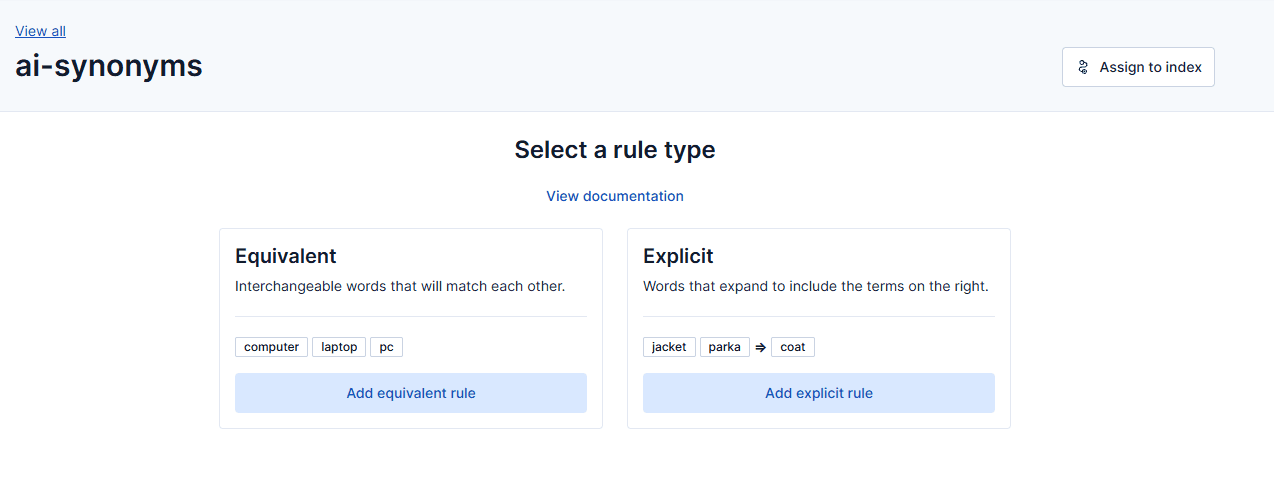The image size is (1274, 477).
Task: Click the divider line in the Explicit card
Action: [818, 317]
